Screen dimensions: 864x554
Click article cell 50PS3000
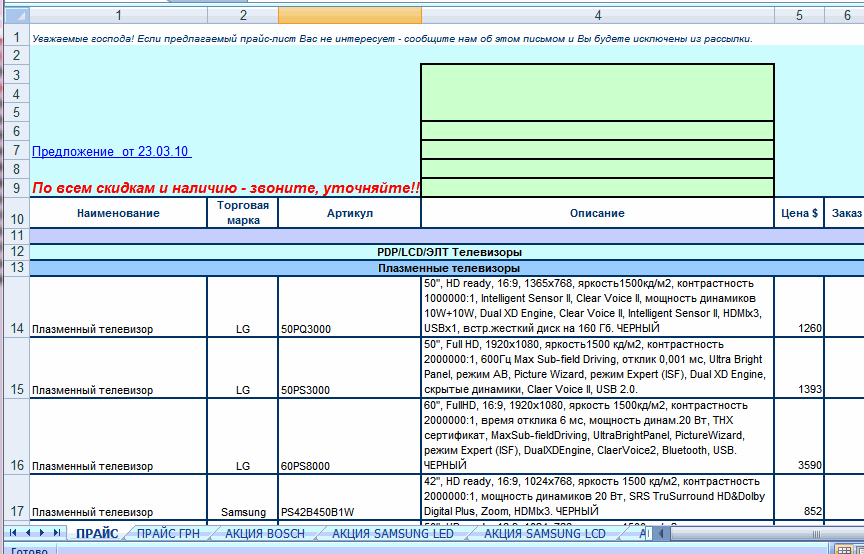350,368
